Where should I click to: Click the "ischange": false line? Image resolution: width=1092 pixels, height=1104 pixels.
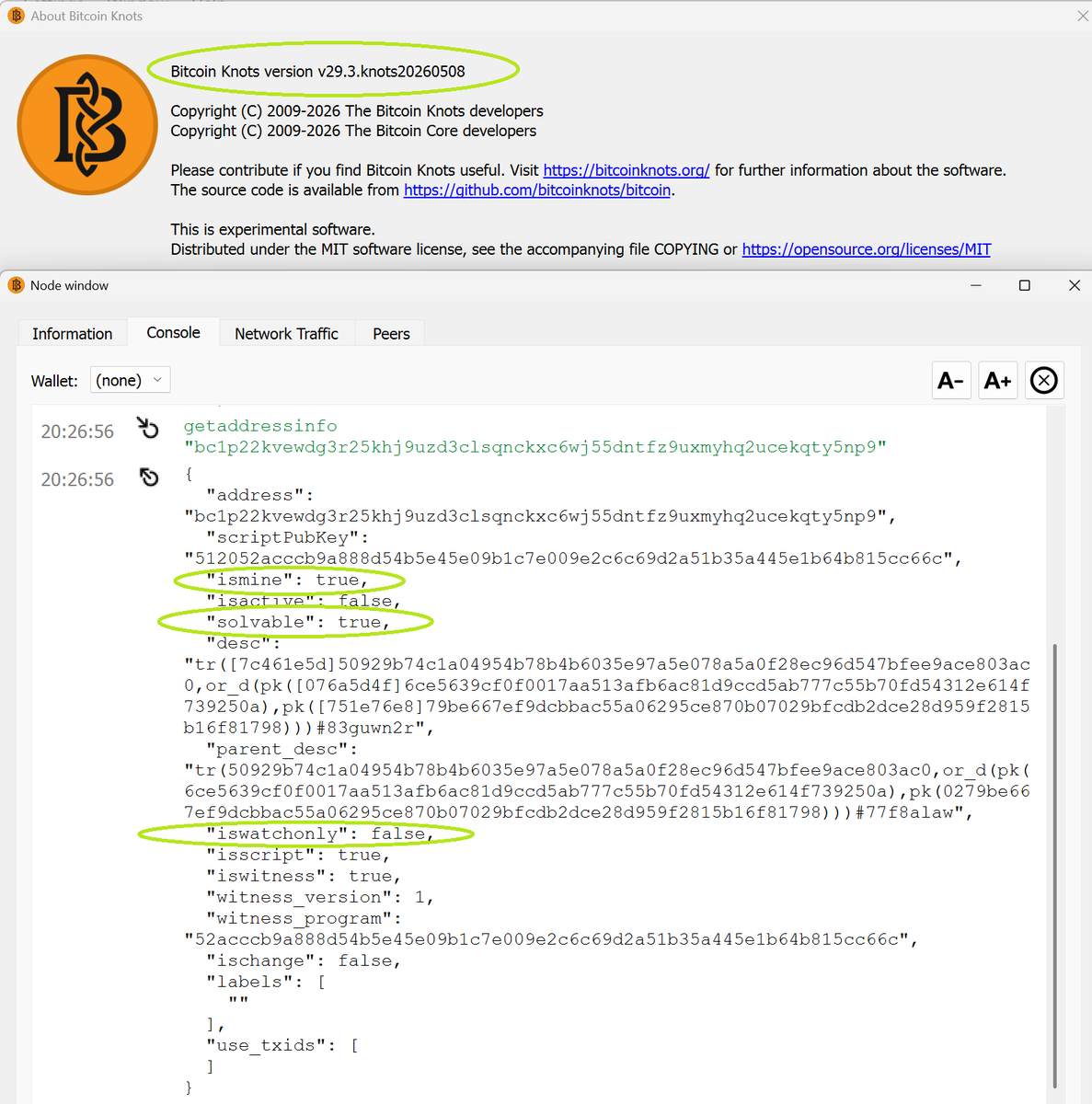pyautogui.click(x=304, y=960)
